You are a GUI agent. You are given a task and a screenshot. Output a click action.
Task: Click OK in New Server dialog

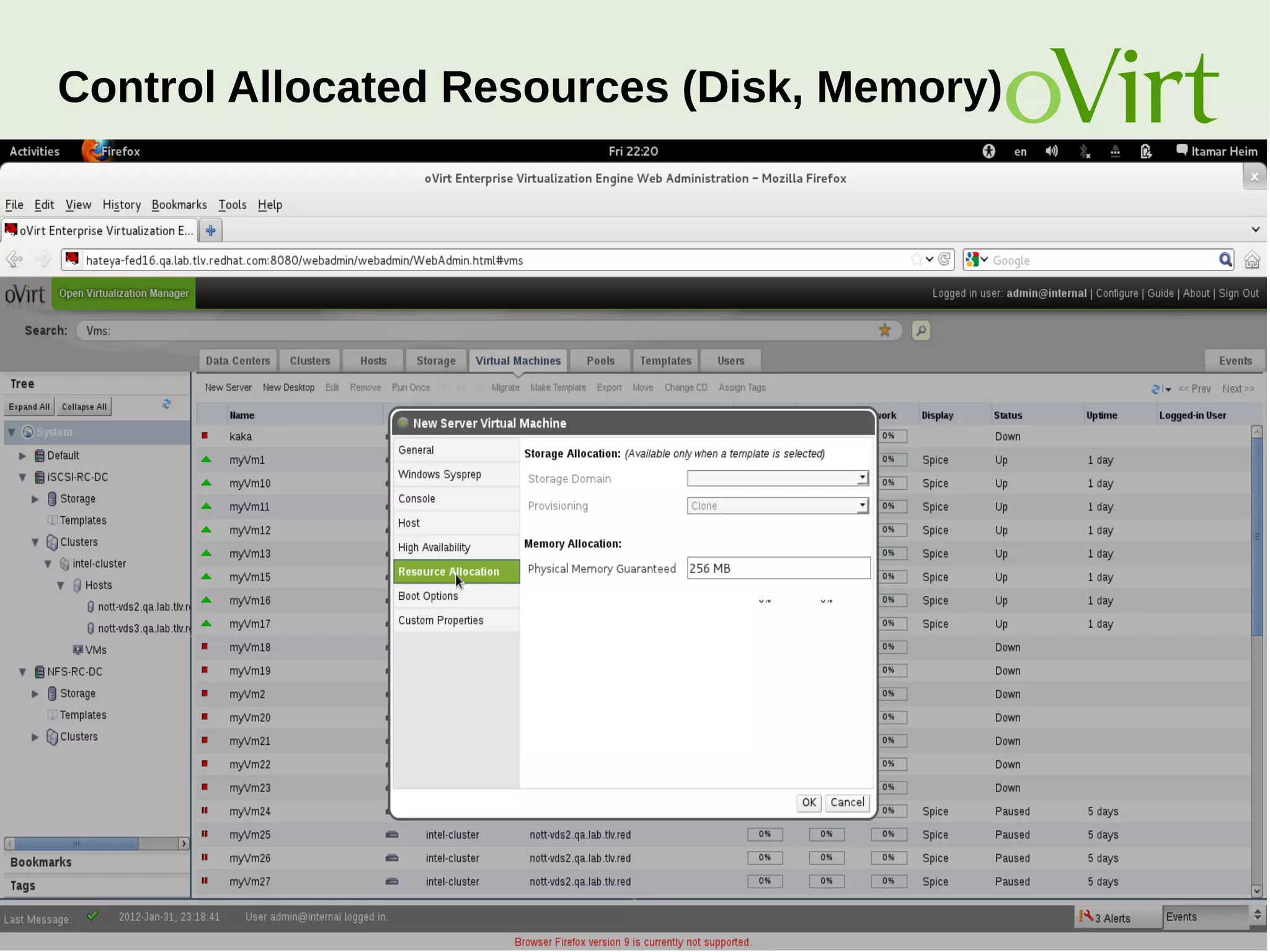pyautogui.click(x=809, y=803)
